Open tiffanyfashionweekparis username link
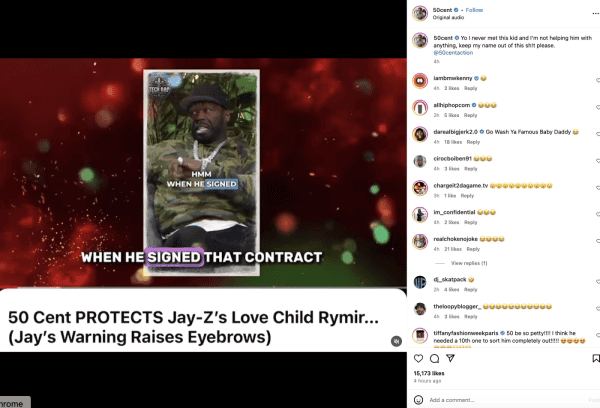Viewport: 600px width, 408px height. 466,333
